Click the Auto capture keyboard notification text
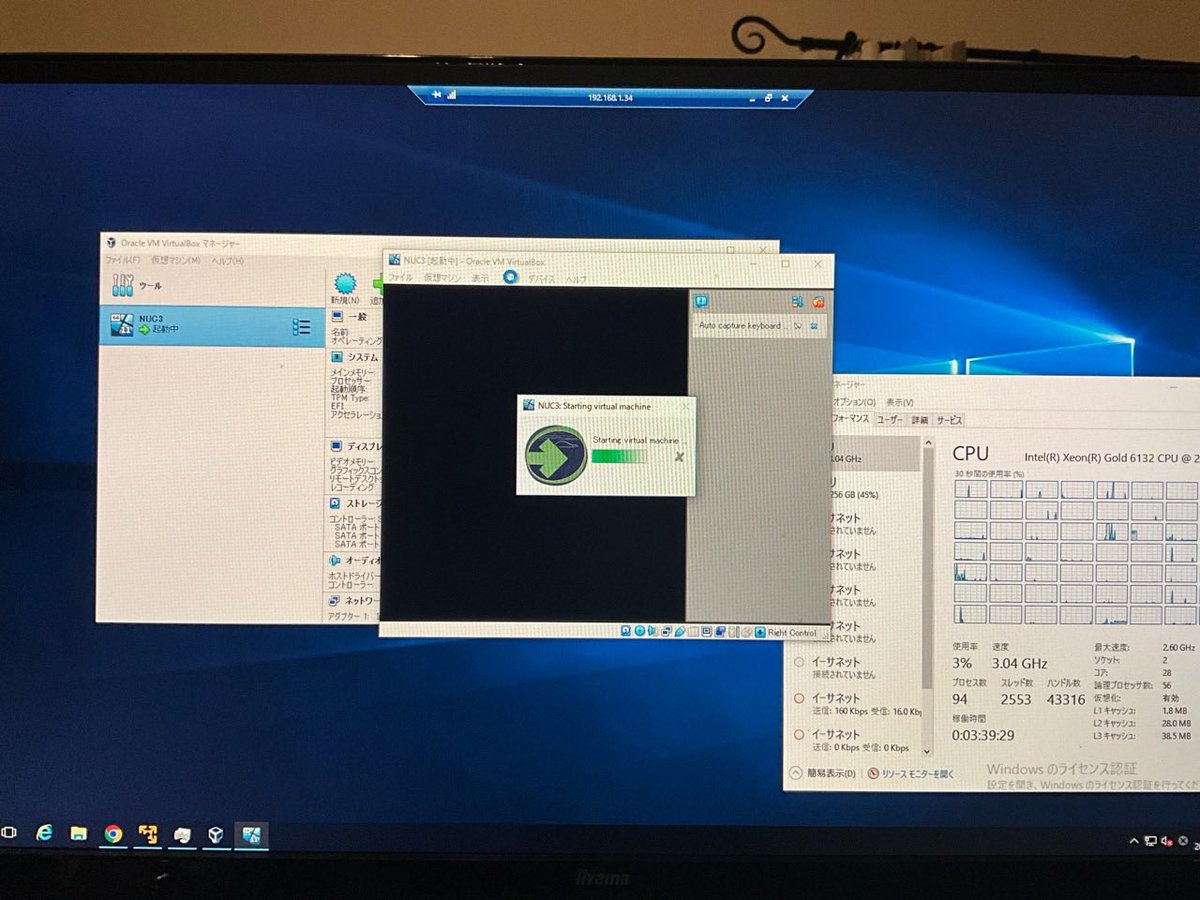Viewport: 1200px width, 900px height. point(740,326)
